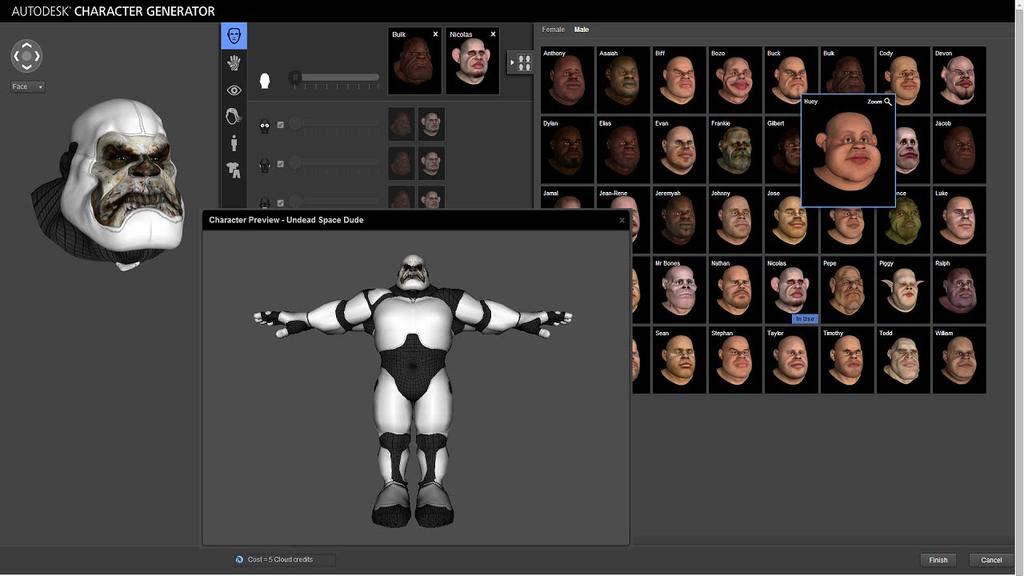
Task: Adjust the eyes region blend slider
Action: (335, 123)
